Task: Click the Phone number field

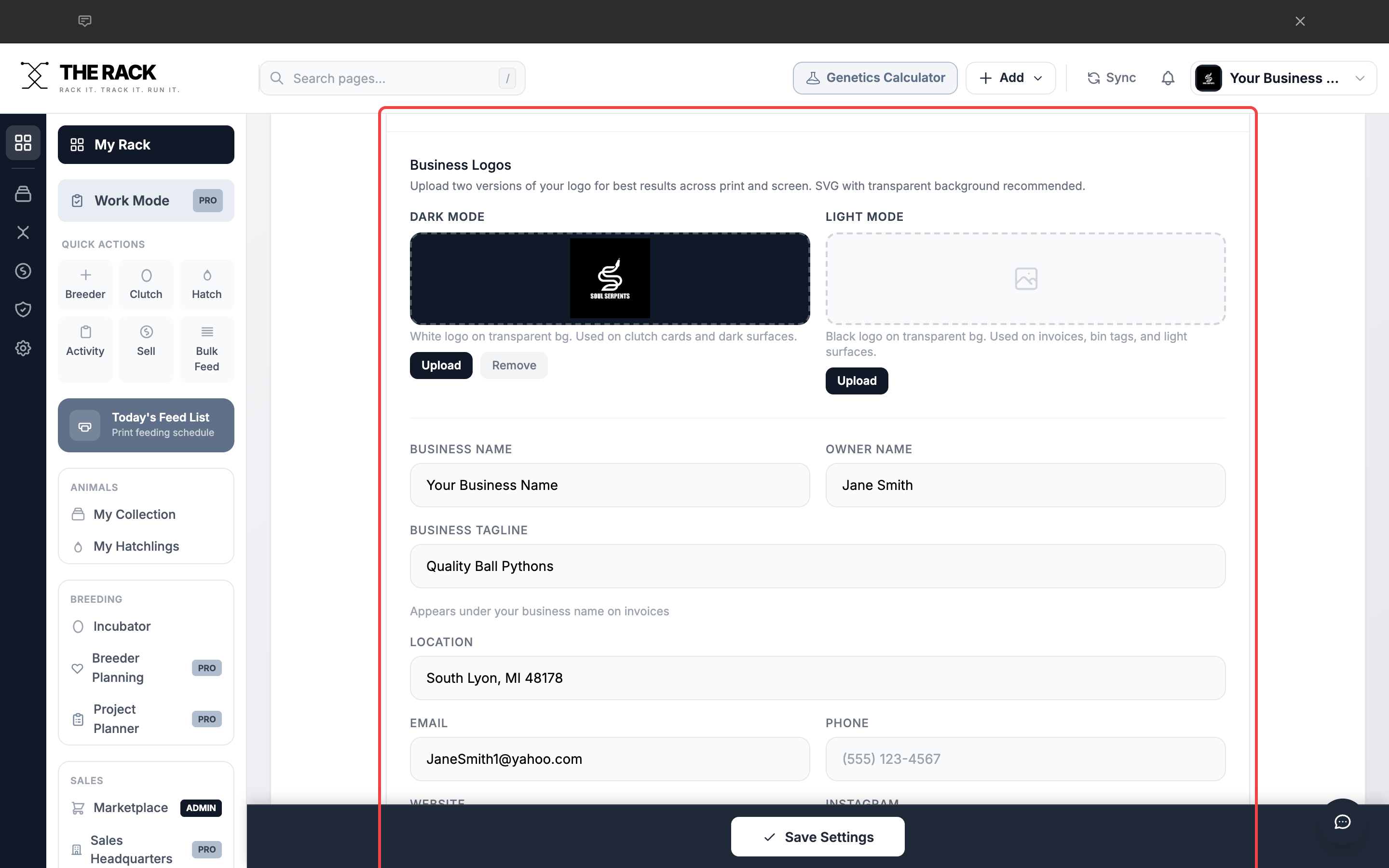Action: point(1025,759)
